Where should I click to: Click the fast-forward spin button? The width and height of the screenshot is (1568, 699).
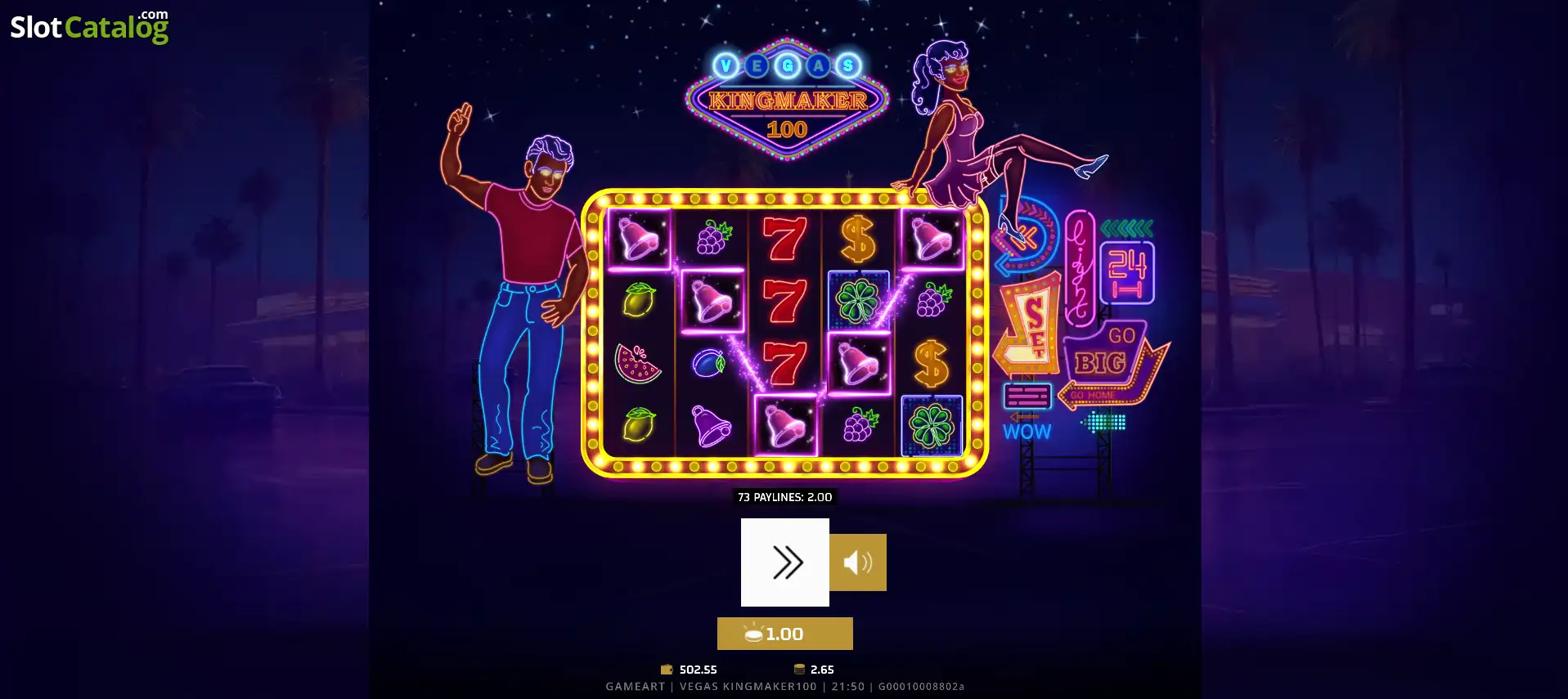pyautogui.click(x=784, y=562)
